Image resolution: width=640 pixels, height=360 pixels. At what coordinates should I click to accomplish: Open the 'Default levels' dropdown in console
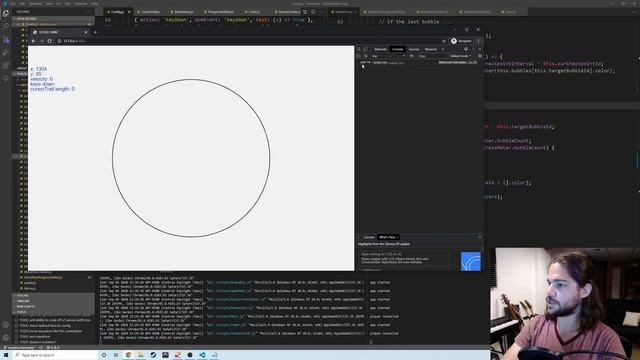[x=460, y=56]
